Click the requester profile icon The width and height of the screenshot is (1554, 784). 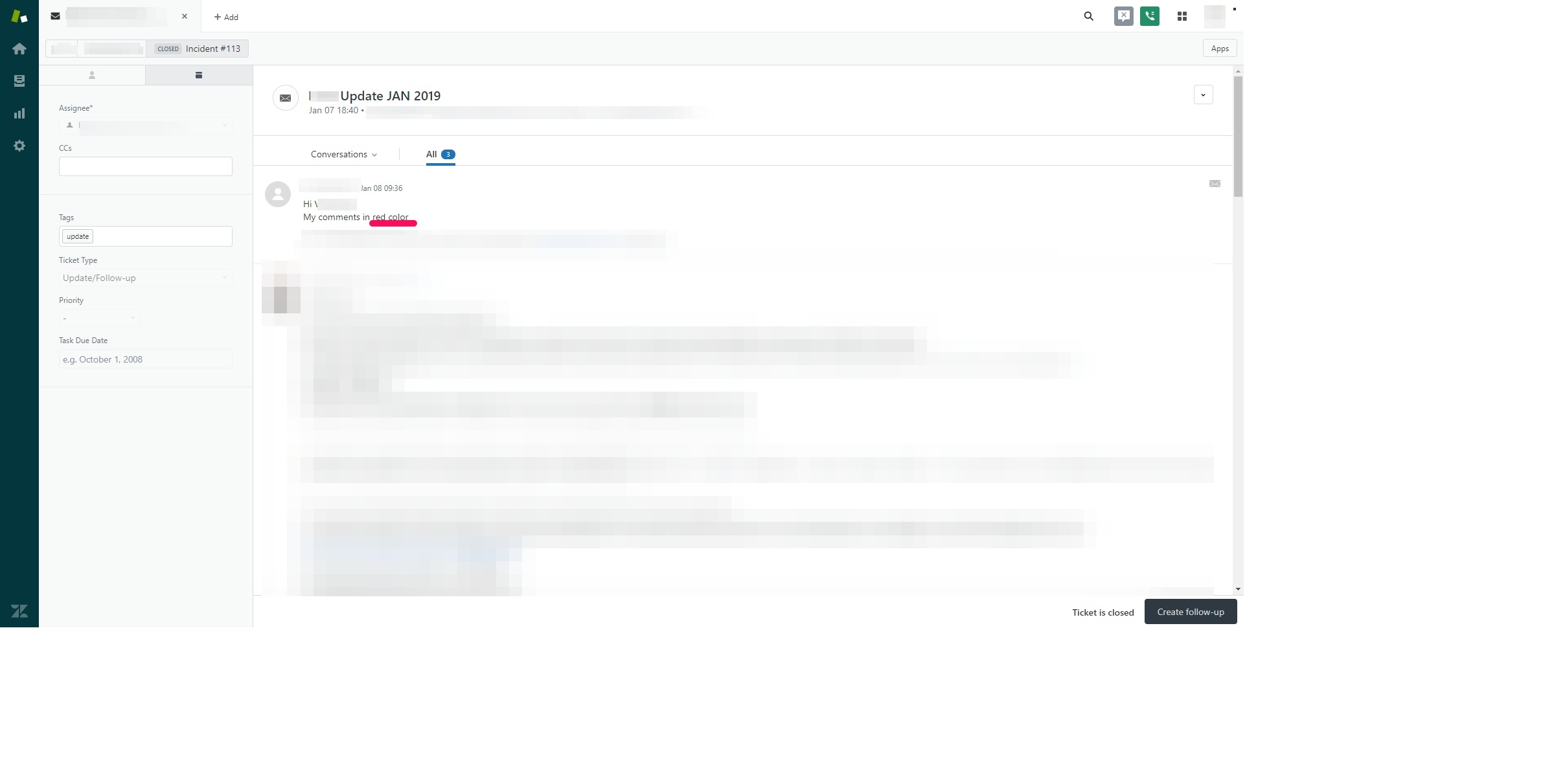[x=91, y=74]
